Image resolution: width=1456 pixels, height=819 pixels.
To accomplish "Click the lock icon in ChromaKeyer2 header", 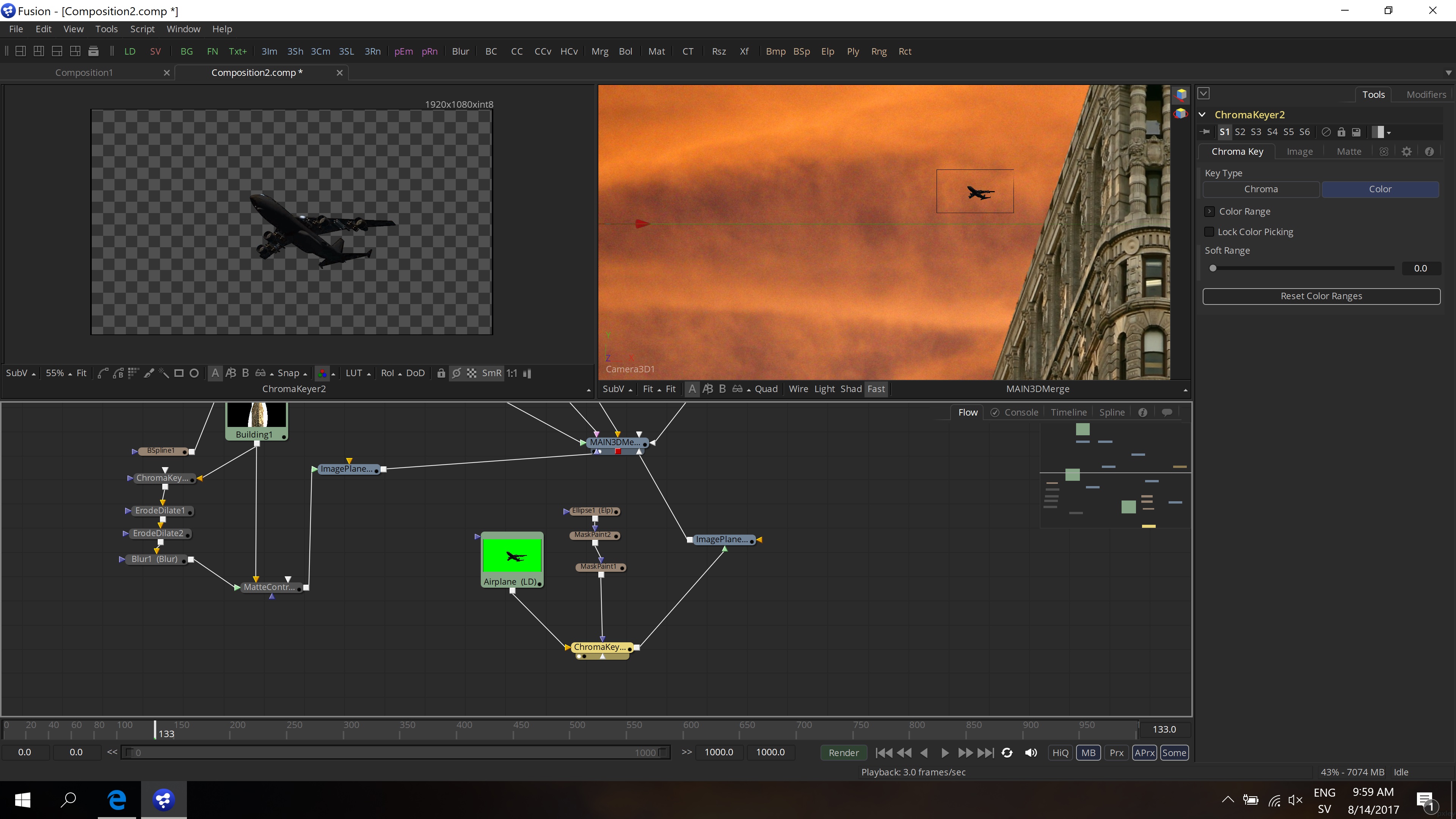I will pyautogui.click(x=1341, y=132).
